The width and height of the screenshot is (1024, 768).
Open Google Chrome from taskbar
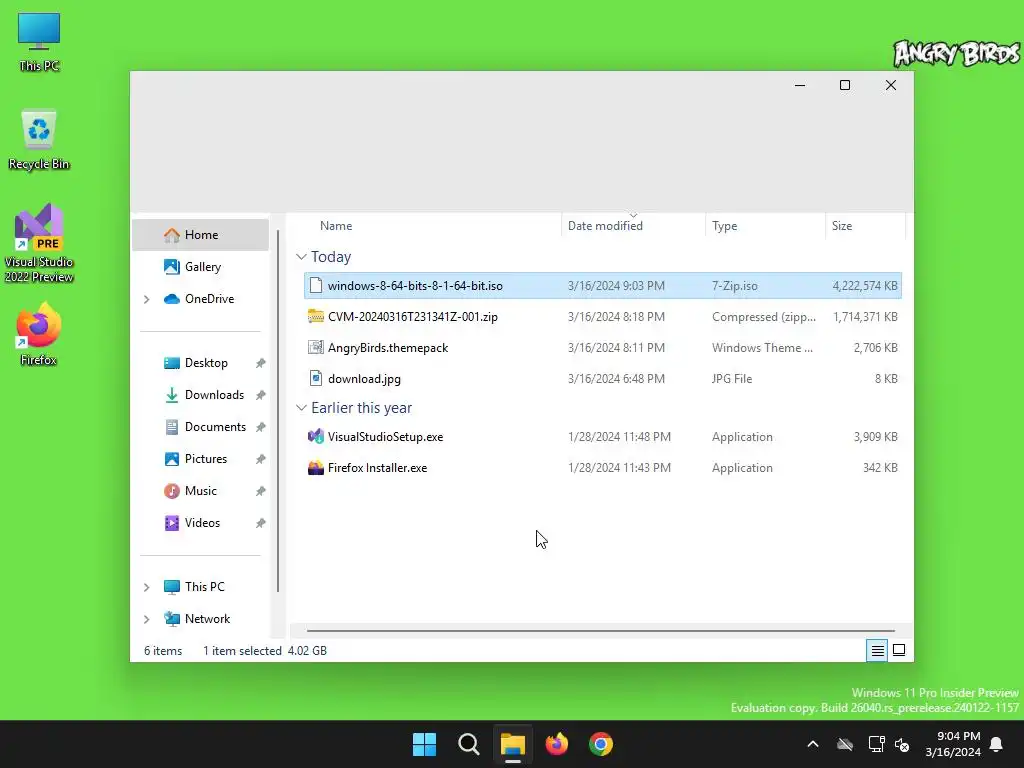click(x=601, y=744)
